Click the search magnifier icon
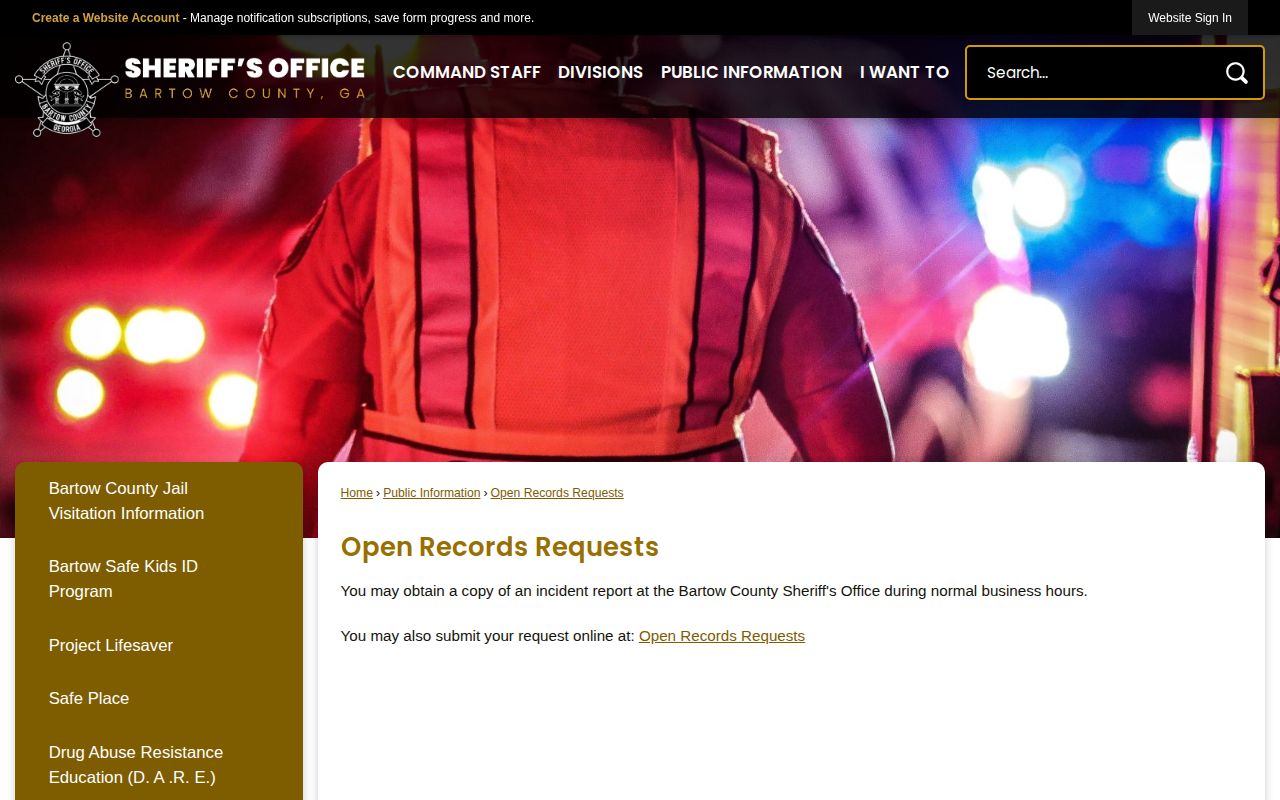1280x800 pixels. [1237, 73]
